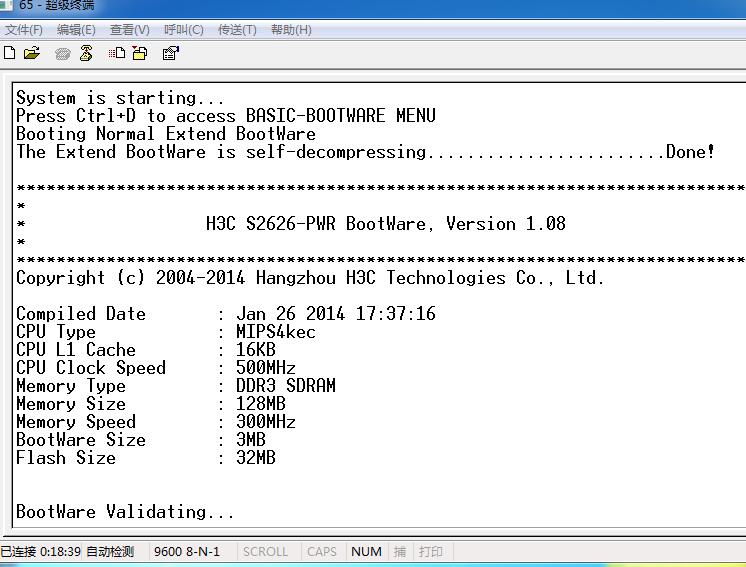This screenshot has height=567, width=746.
Task: Click the 'BootWare Validating...' line
Action: tap(125, 512)
